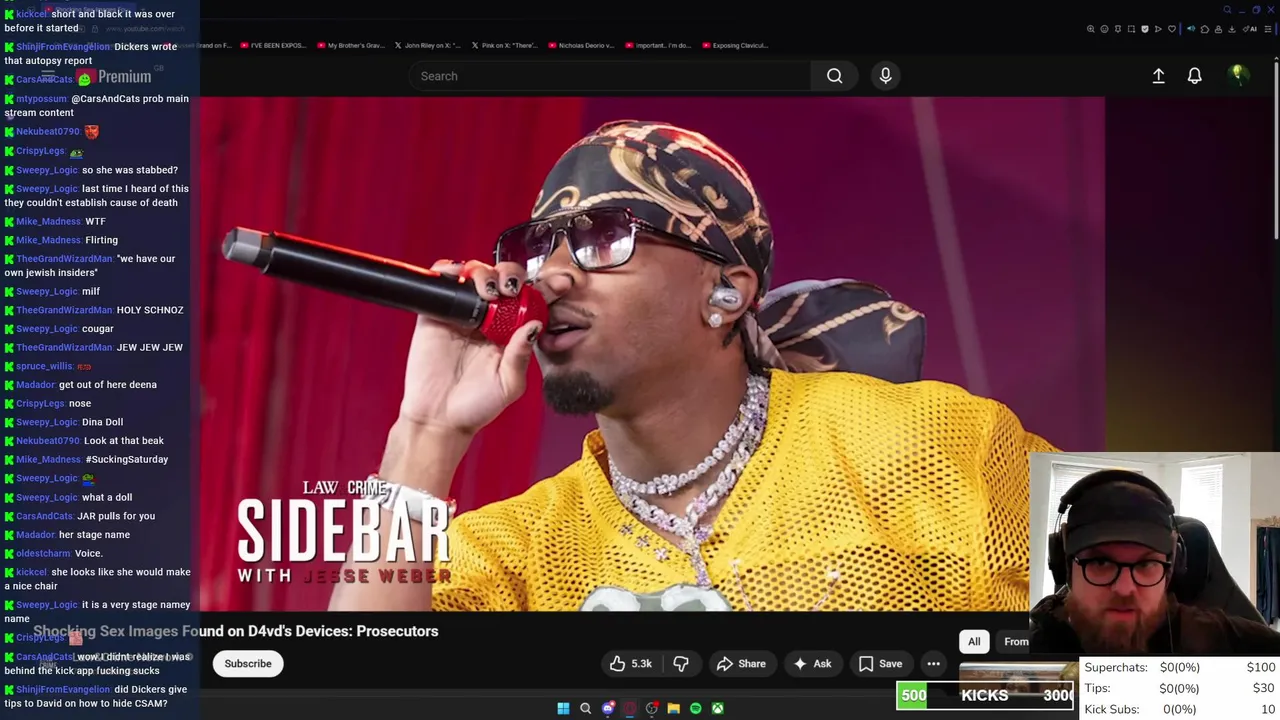Screen dimensions: 1280x720
Task: Click chat message "Dina Doll"
Action: [x=102, y=422]
